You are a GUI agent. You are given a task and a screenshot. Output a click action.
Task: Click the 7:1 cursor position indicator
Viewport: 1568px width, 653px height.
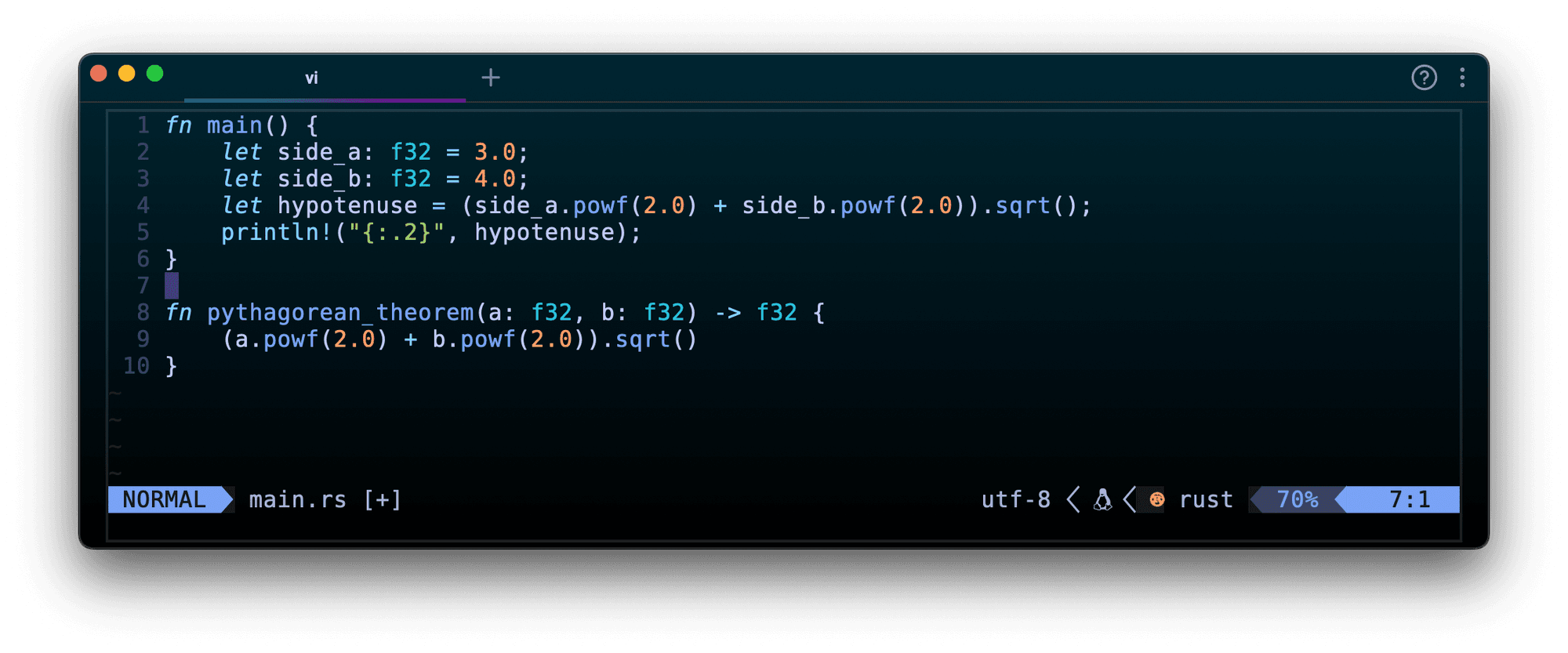(x=1409, y=500)
